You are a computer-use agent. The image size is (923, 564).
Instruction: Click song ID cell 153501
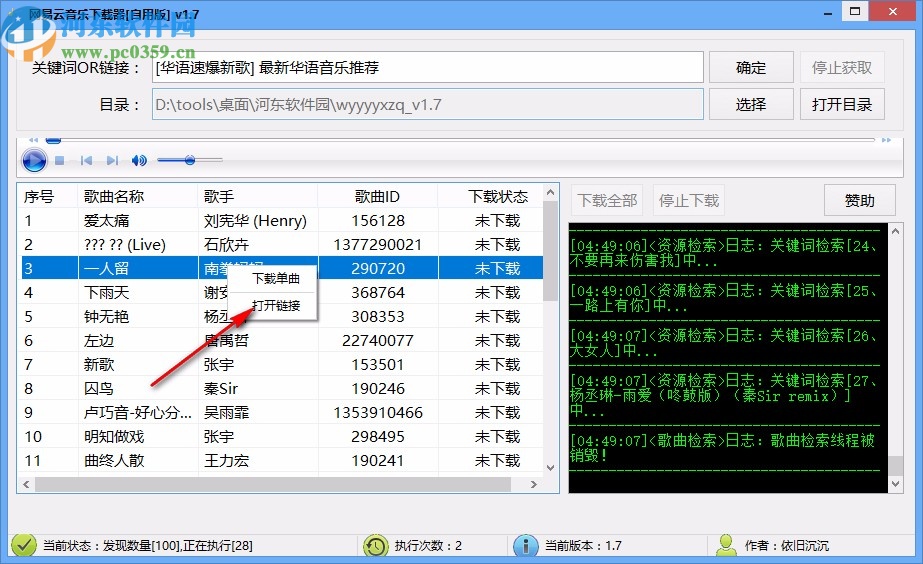[x=378, y=364]
